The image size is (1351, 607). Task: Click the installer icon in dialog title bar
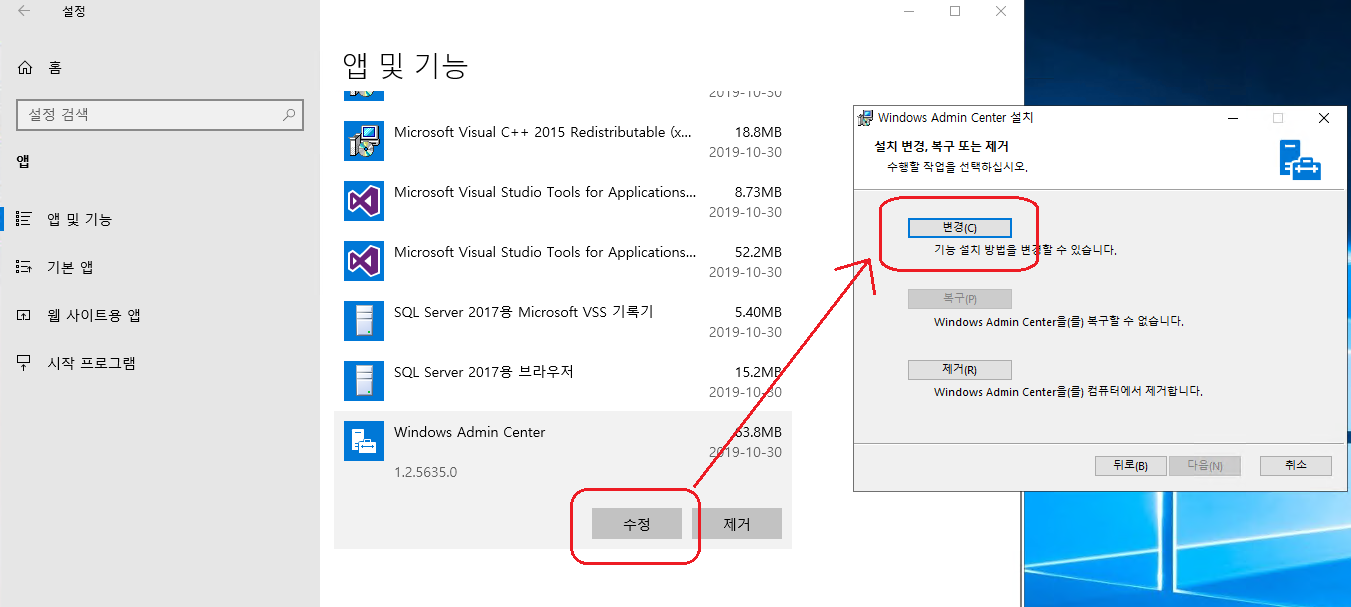tap(866, 118)
